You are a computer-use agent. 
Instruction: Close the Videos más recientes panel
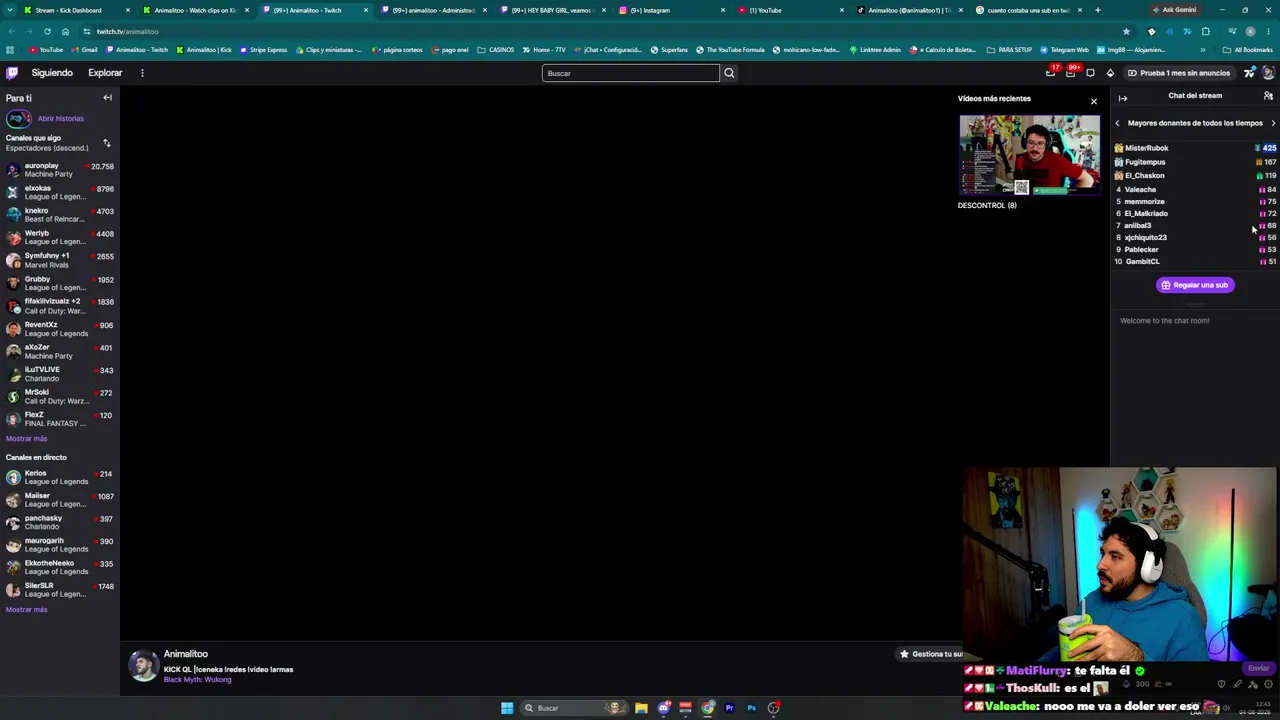point(1093,101)
